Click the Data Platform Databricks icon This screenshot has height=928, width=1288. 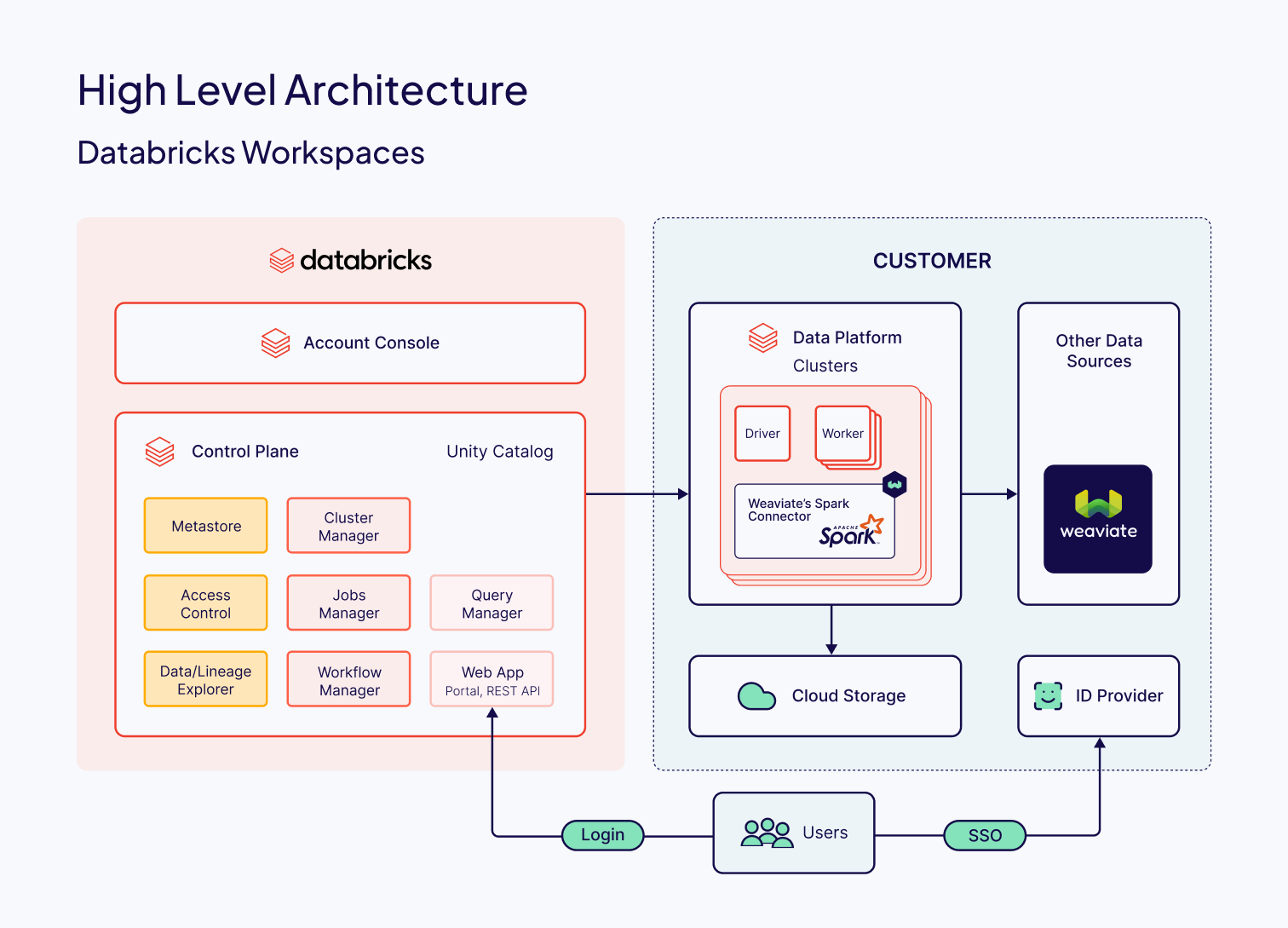coord(763,337)
